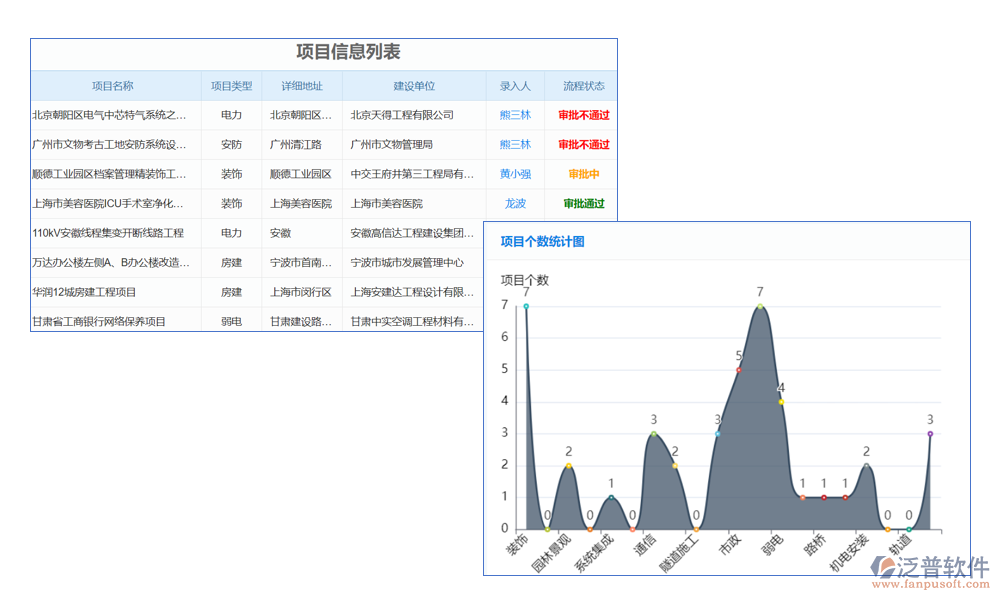Click the 流程状态 column header
The width and height of the screenshot is (1000, 600).
tap(583, 86)
